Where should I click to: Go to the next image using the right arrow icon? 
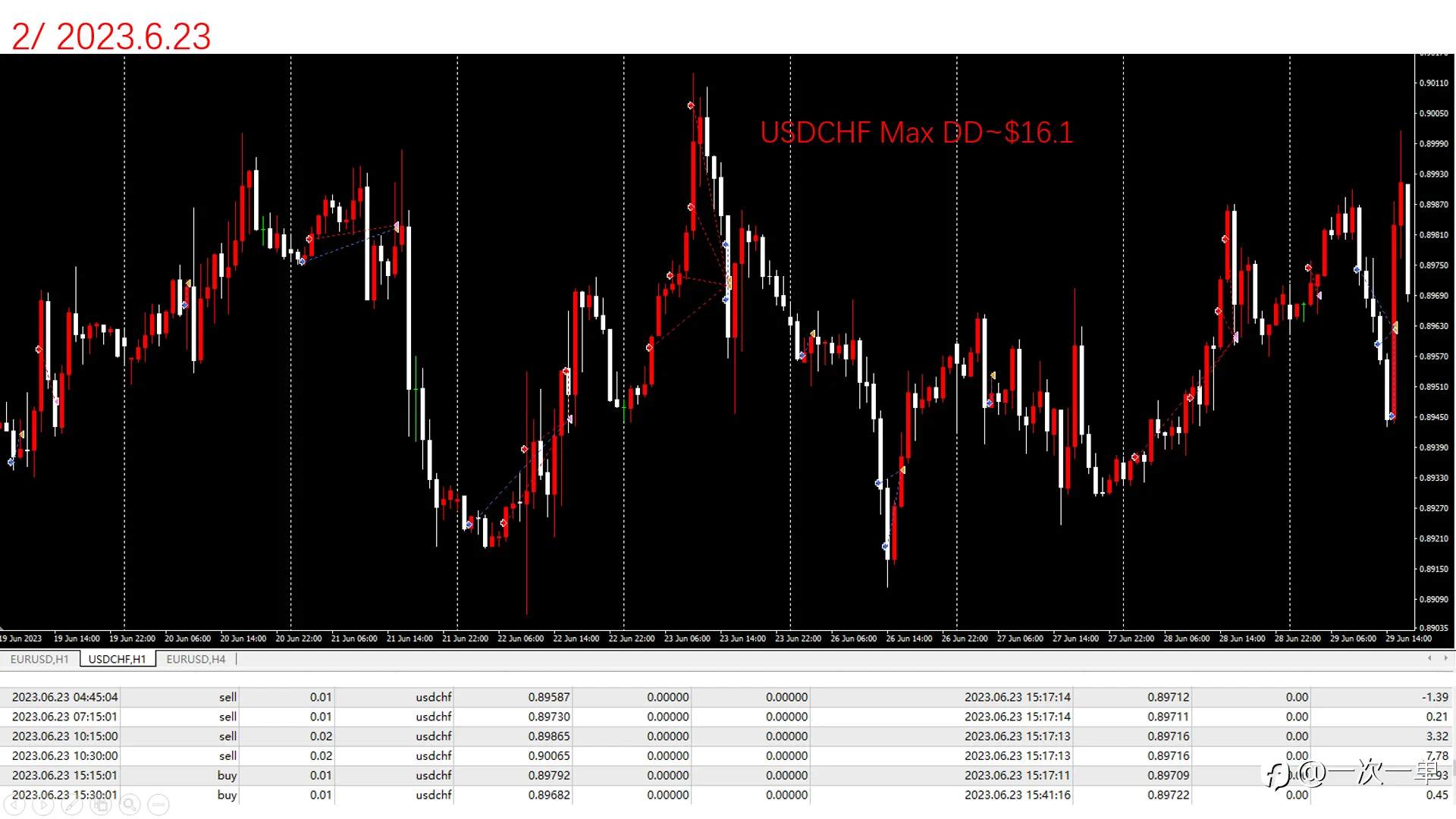[x=42, y=805]
